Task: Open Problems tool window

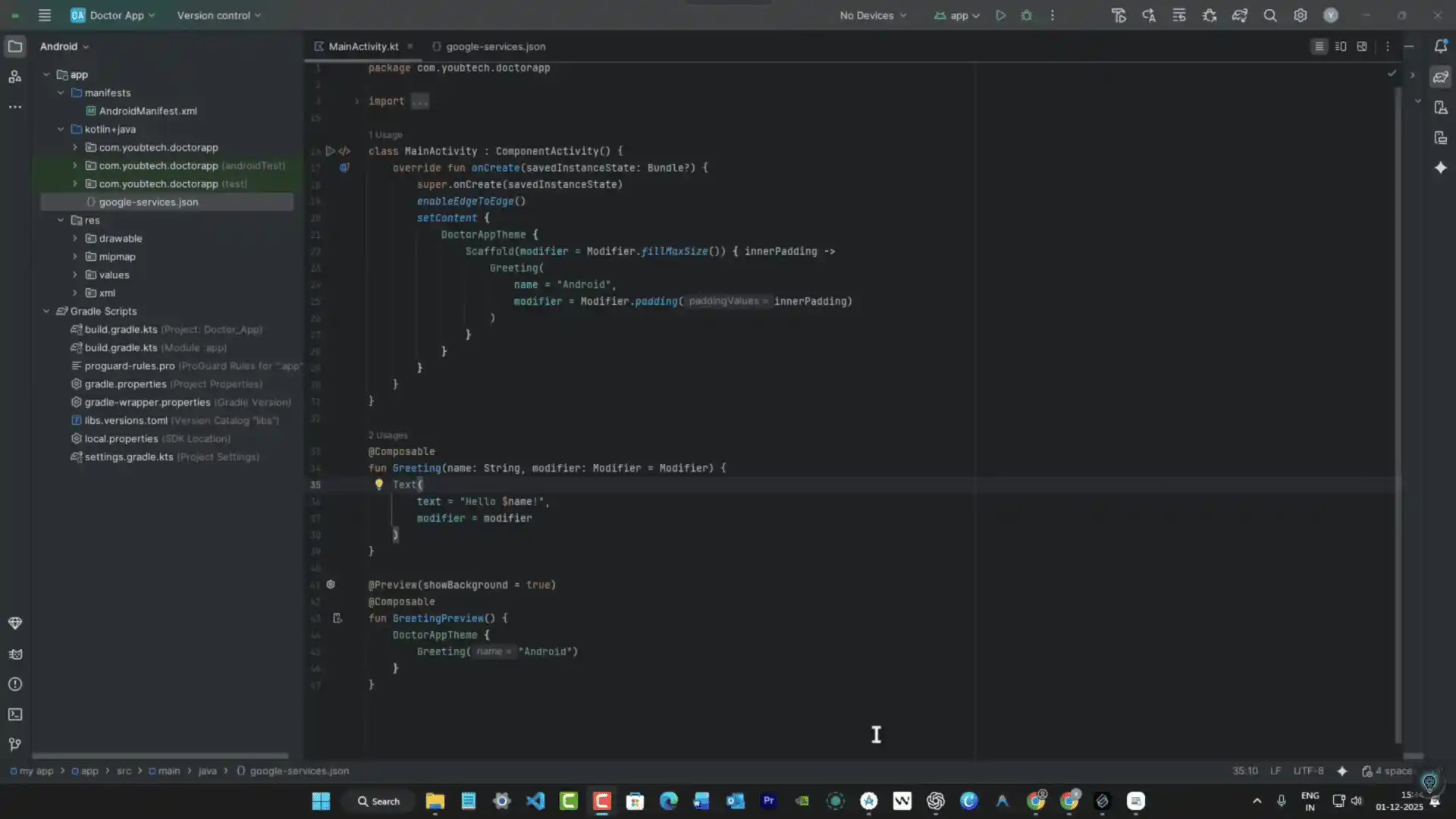Action: [x=15, y=684]
